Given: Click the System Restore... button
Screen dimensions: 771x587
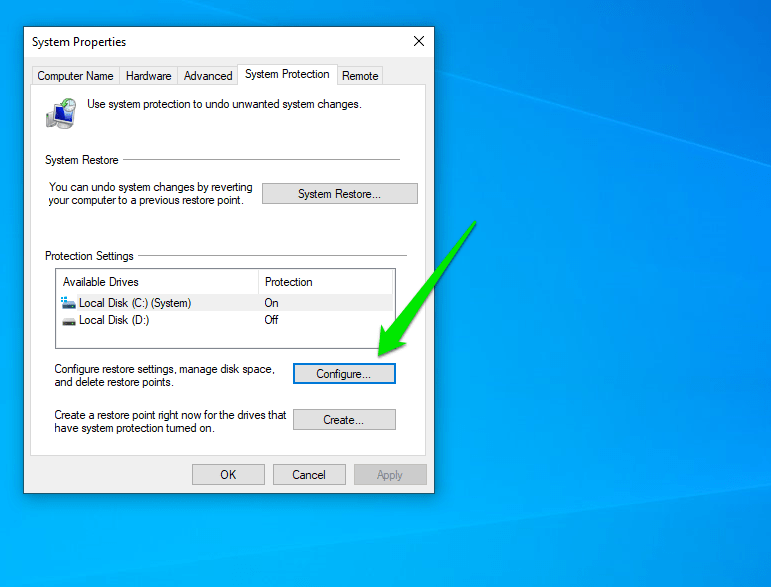Looking at the screenshot, I should pyautogui.click(x=339, y=194).
